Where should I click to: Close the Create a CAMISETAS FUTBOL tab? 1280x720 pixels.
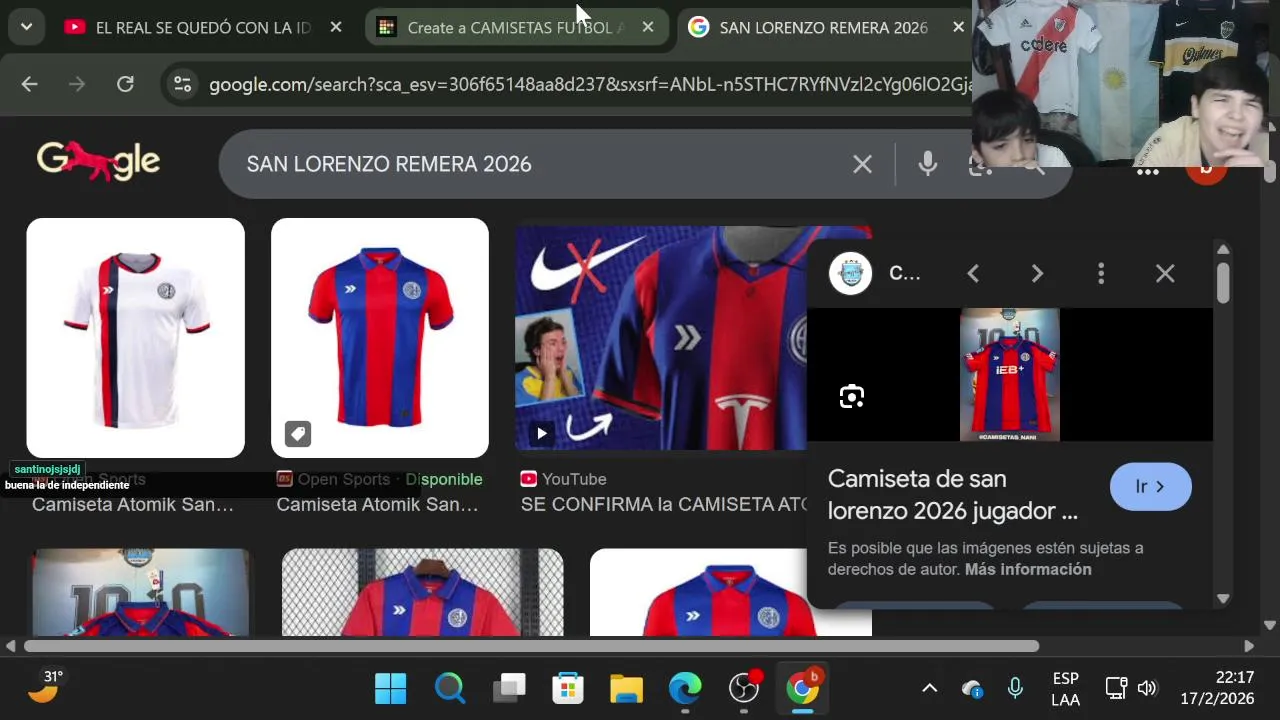648,27
